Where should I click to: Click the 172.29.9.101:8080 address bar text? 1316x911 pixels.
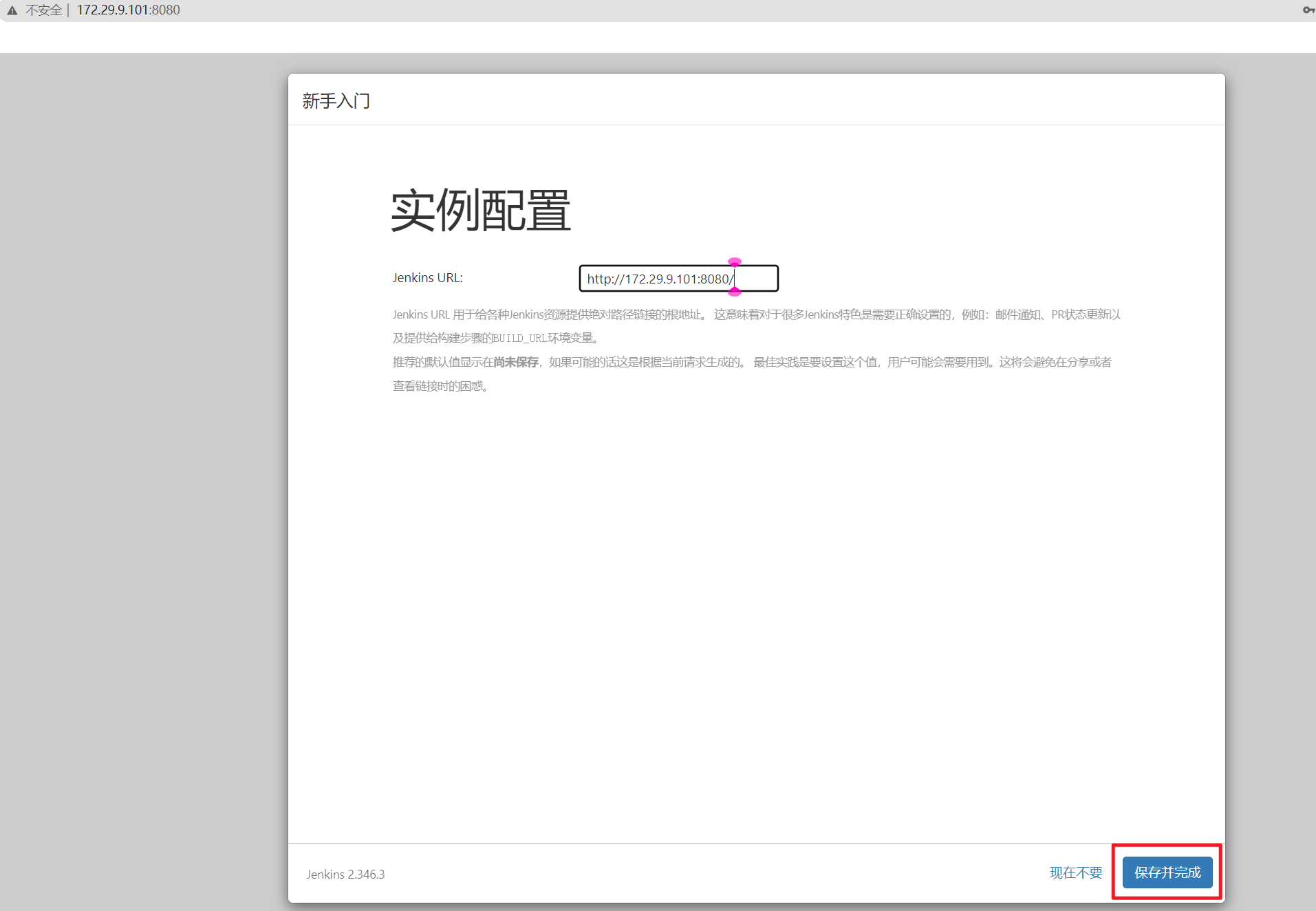(128, 10)
